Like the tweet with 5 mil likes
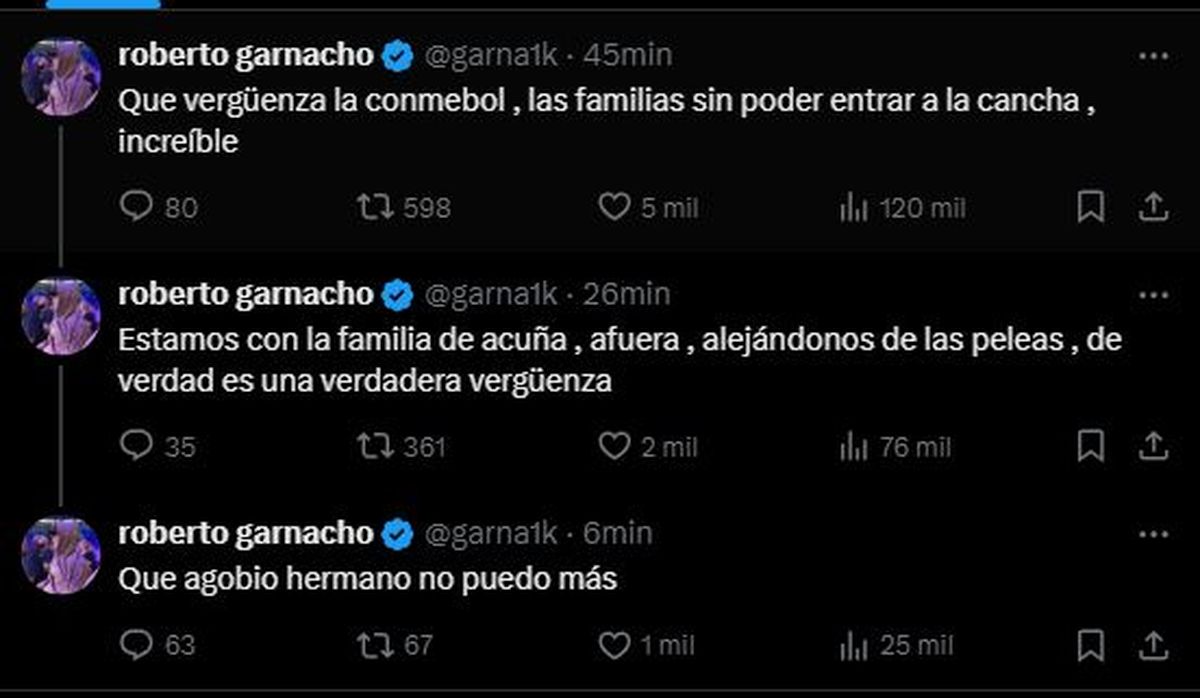 (x=612, y=207)
